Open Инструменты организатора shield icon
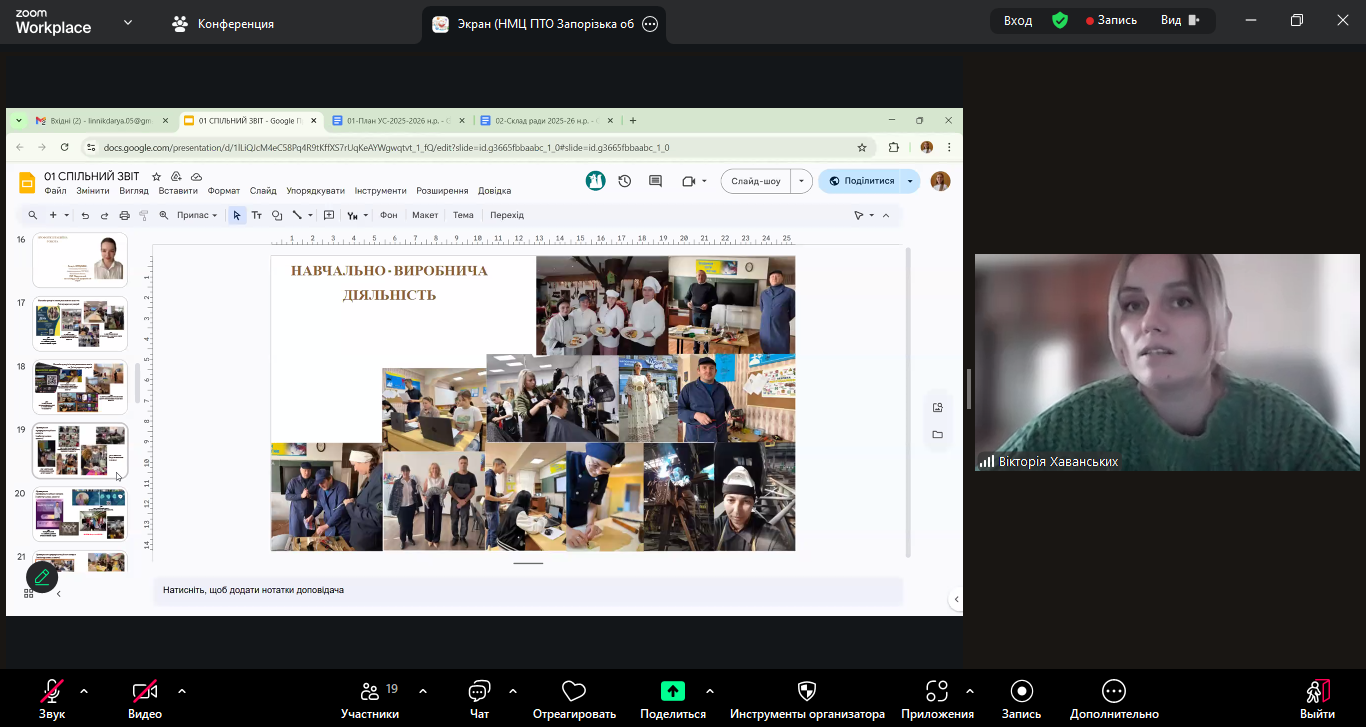 click(807, 691)
